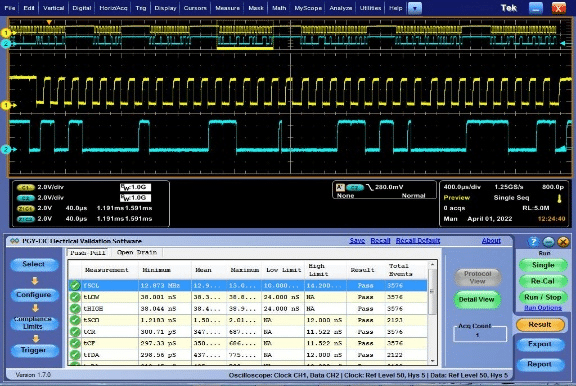Open the Mask menu
This screenshot has width=576, height=386.
click(256, 8)
